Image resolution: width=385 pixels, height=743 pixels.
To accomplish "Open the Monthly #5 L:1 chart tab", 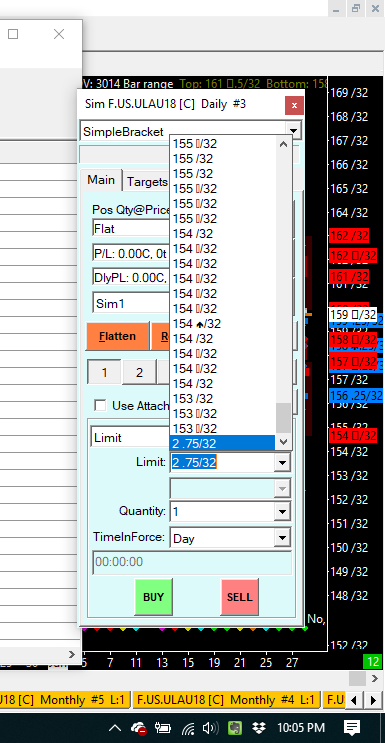I will [x=64, y=699].
